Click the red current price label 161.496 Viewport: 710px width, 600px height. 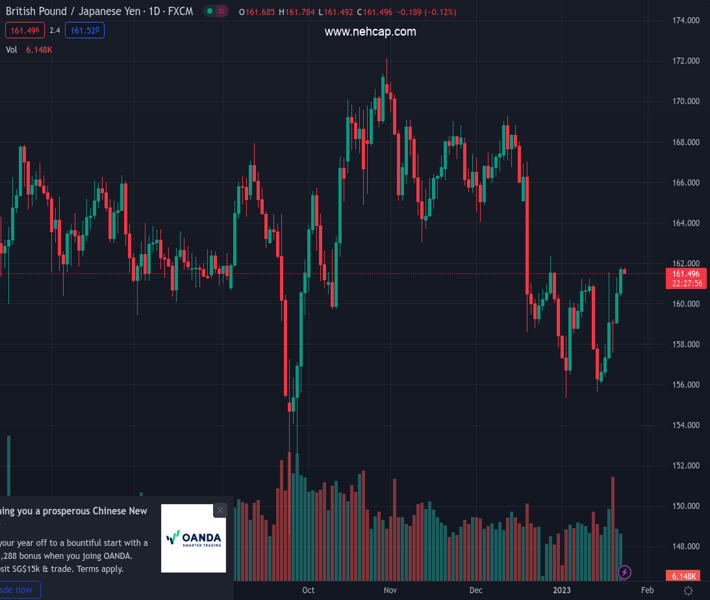pyautogui.click(x=685, y=273)
